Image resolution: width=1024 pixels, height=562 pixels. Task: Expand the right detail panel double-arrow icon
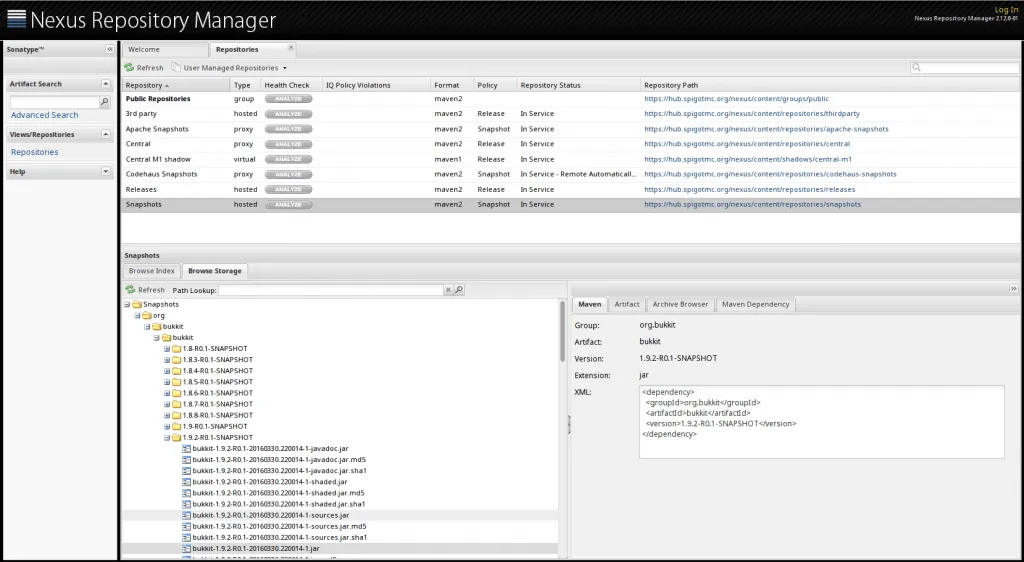tap(1012, 289)
